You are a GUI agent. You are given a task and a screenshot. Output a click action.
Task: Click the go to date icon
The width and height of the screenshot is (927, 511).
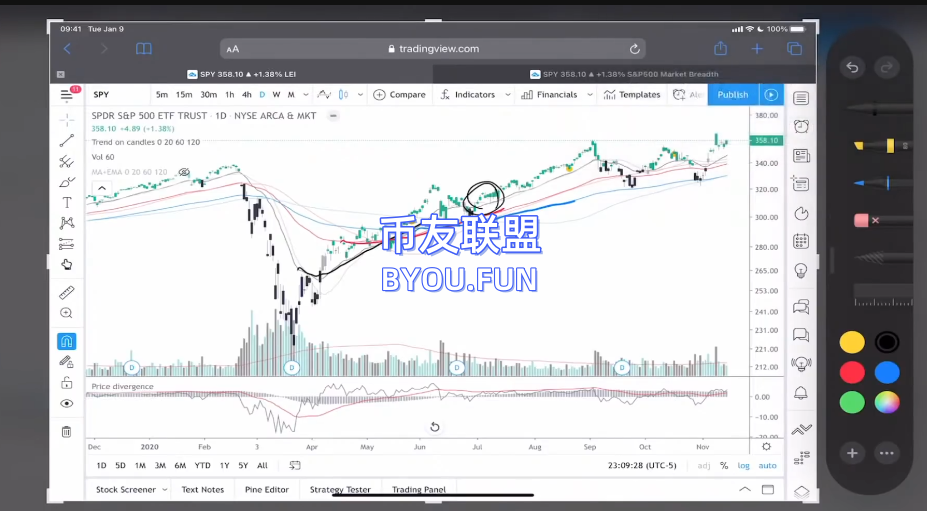294,465
